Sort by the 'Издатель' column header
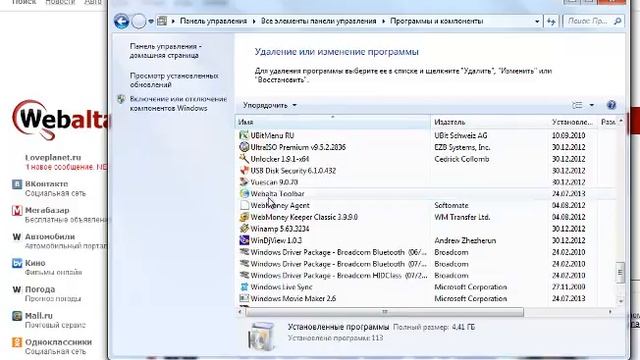 489,122
